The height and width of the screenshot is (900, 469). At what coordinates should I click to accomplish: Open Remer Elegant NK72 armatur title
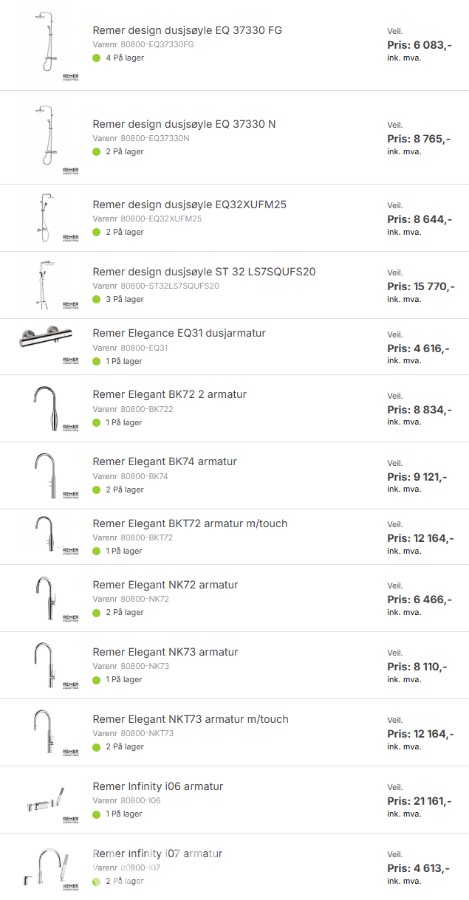165,585
